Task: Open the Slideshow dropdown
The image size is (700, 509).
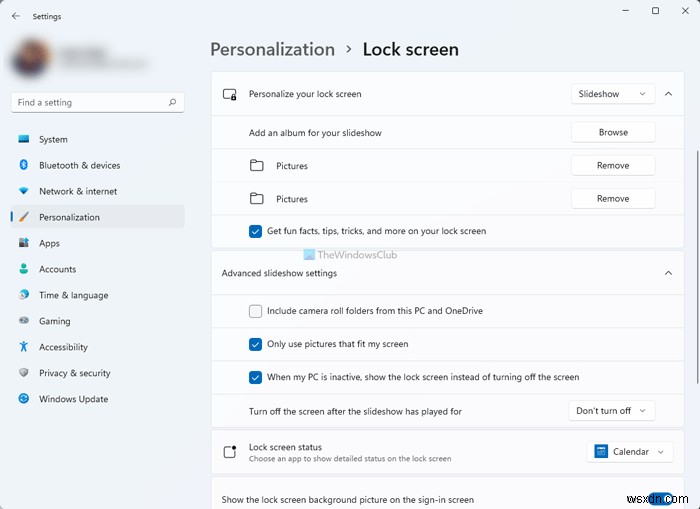Action: (x=612, y=94)
